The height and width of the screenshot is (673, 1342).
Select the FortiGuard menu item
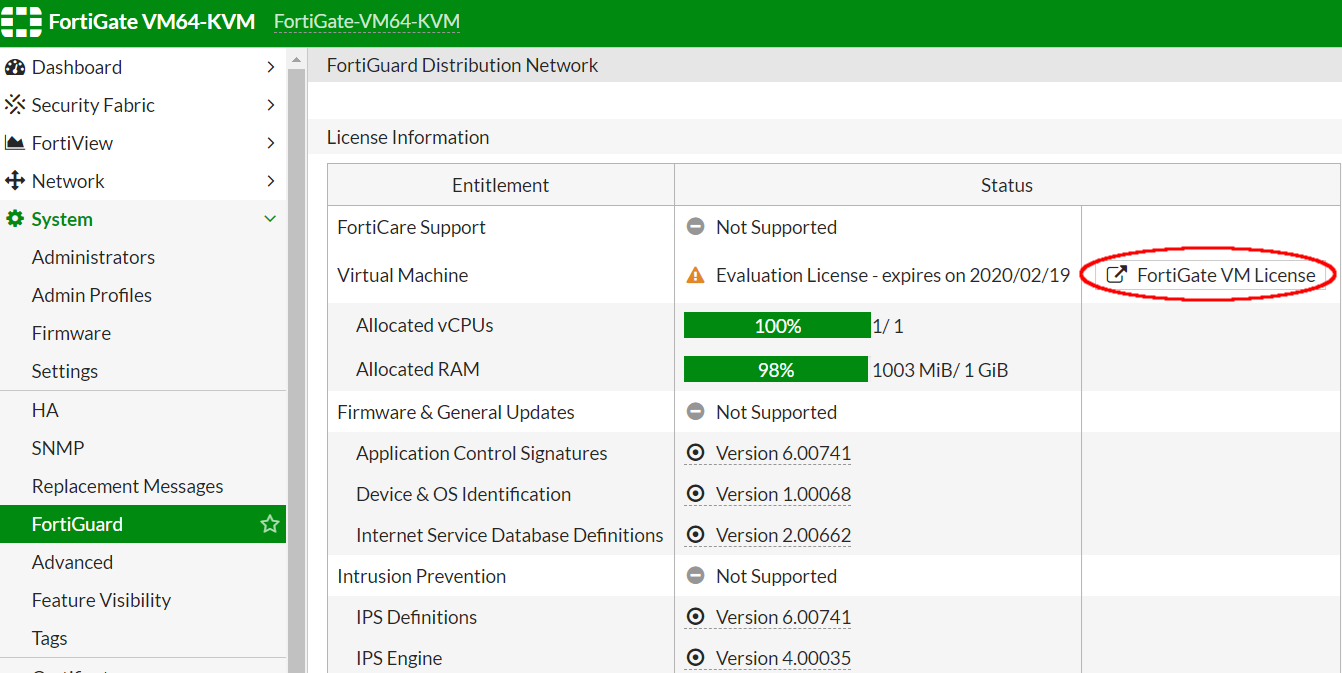[x=143, y=524]
